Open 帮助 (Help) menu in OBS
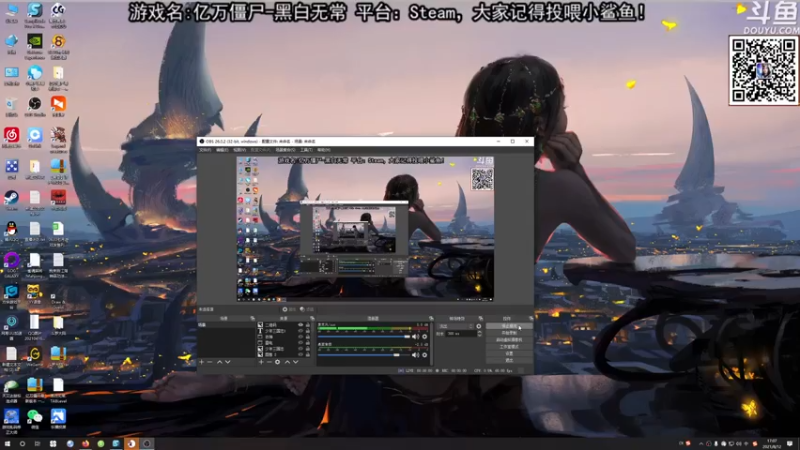The width and height of the screenshot is (800, 450). (323, 150)
